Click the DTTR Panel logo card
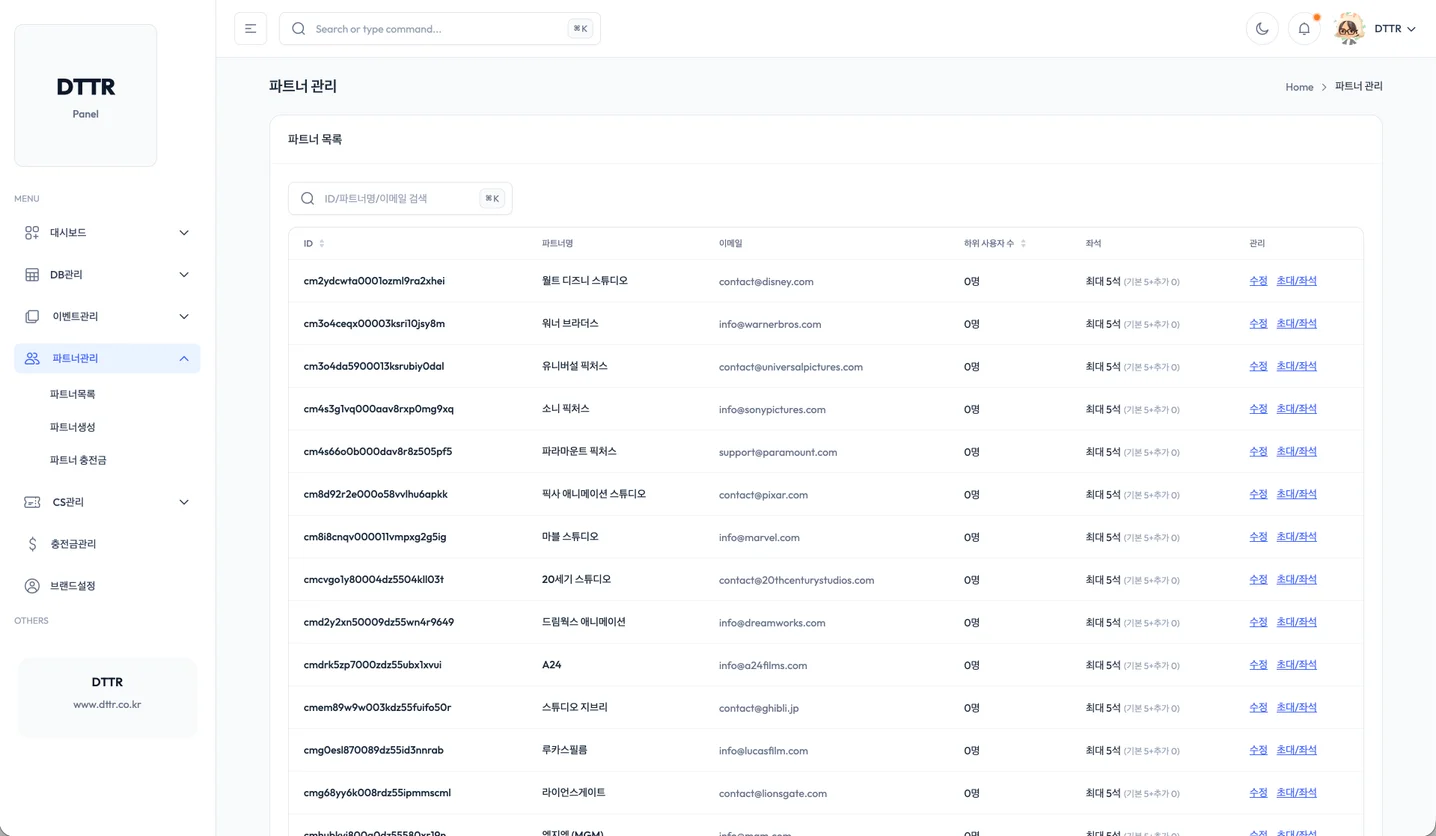 (86, 96)
